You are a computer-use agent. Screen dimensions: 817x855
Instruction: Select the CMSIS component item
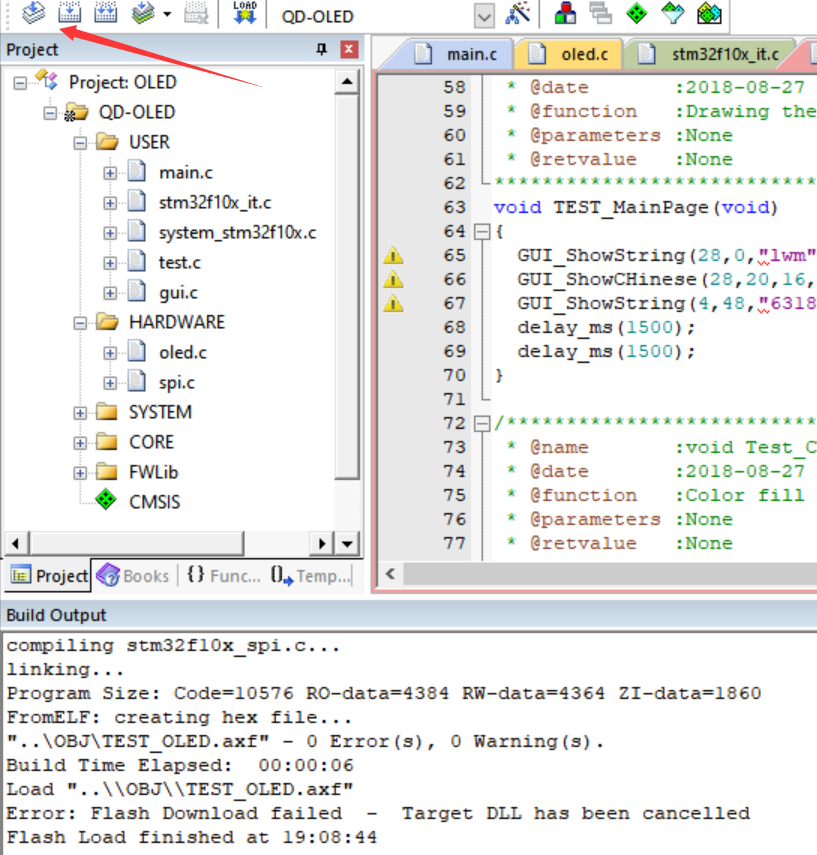(x=154, y=502)
